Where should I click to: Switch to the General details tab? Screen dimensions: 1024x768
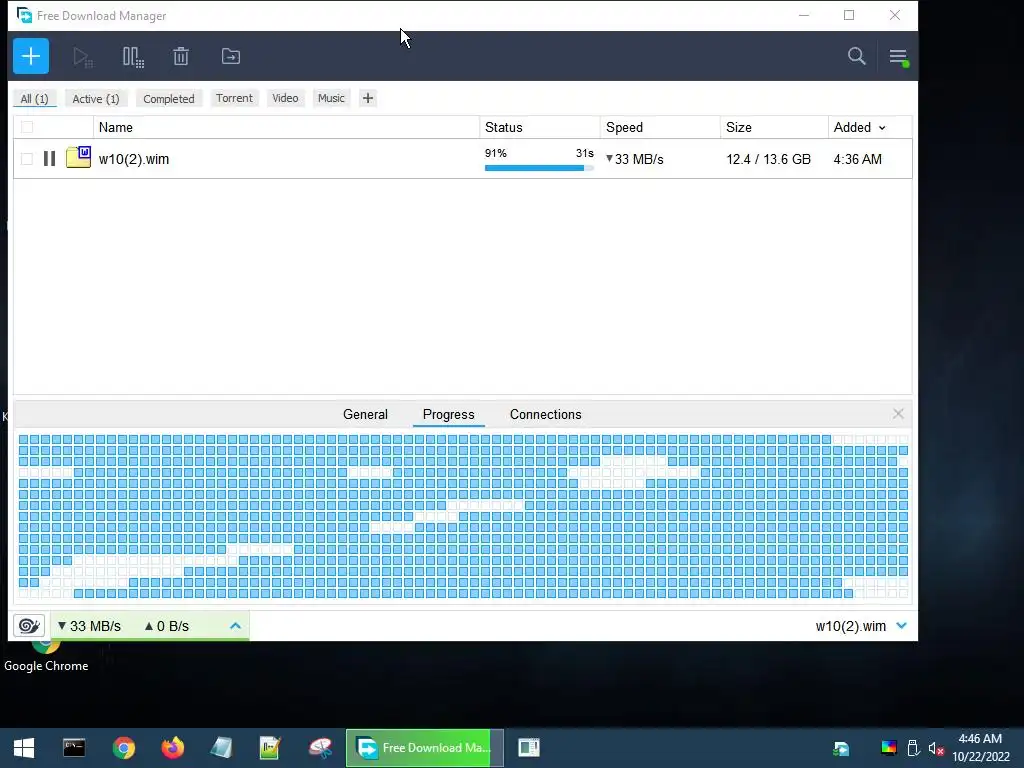tap(365, 414)
